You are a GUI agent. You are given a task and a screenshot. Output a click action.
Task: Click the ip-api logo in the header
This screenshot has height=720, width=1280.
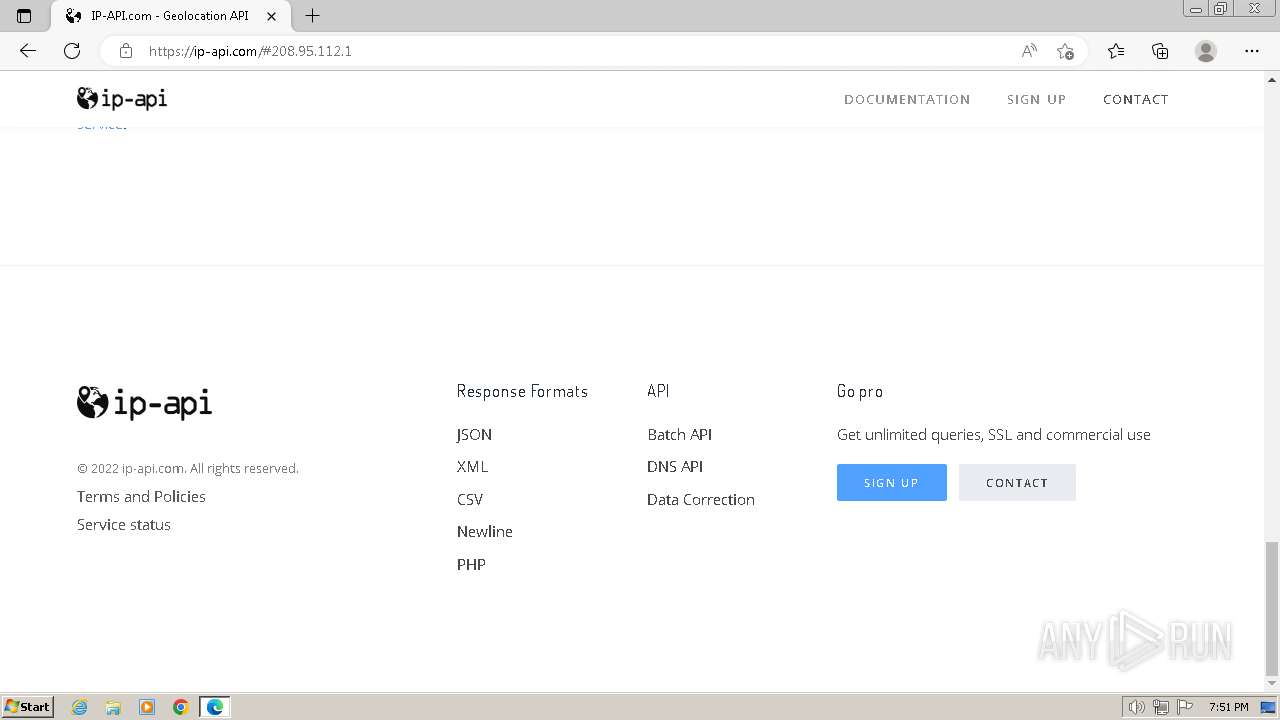point(122,98)
